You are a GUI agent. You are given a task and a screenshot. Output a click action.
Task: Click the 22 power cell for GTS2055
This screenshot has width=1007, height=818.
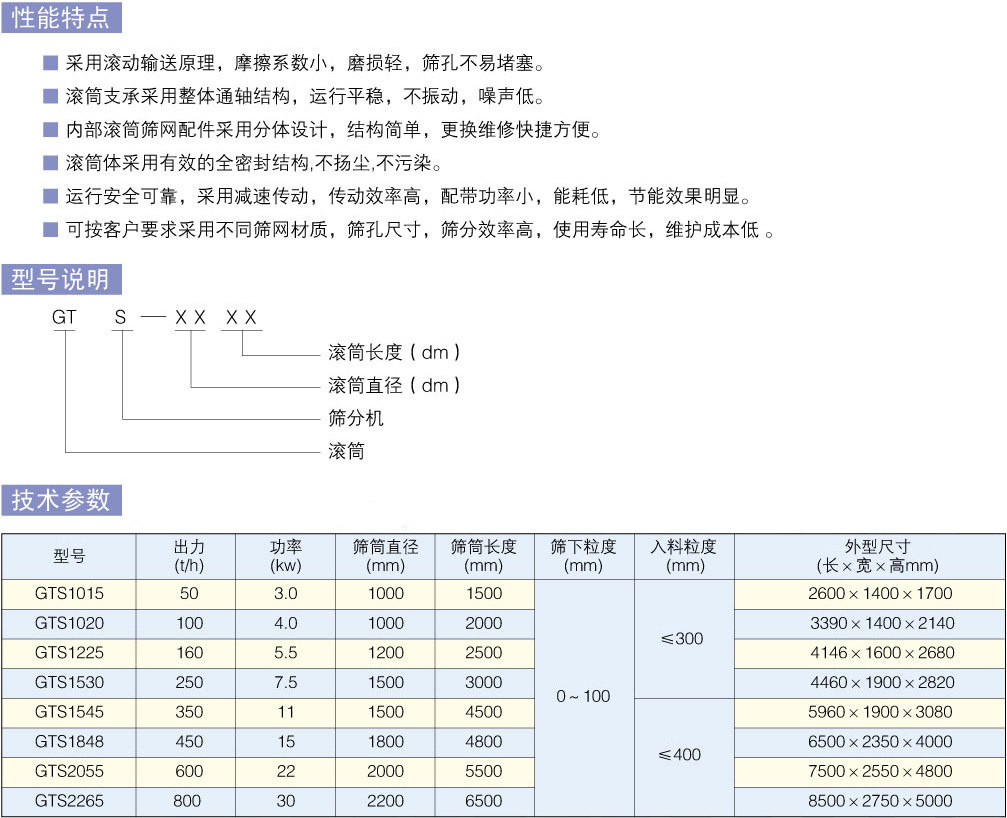tap(286, 771)
